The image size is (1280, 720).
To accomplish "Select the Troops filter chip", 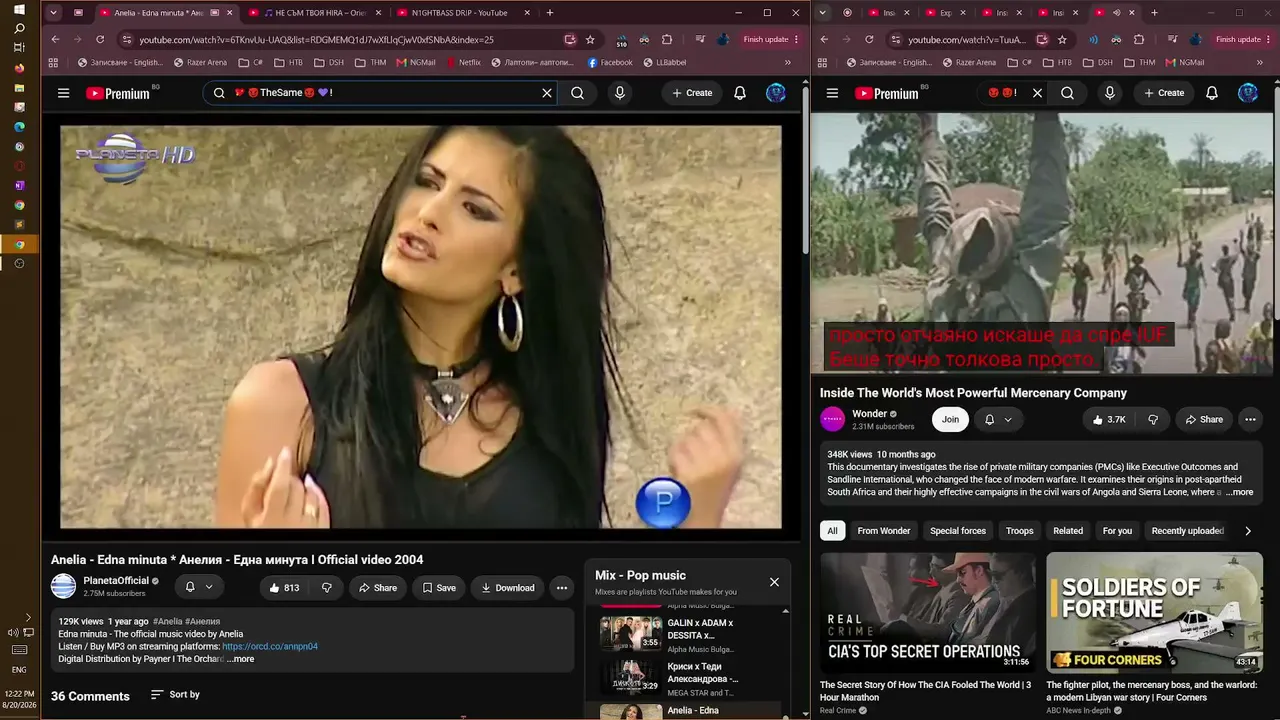I will pyautogui.click(x=1020, y=531).
